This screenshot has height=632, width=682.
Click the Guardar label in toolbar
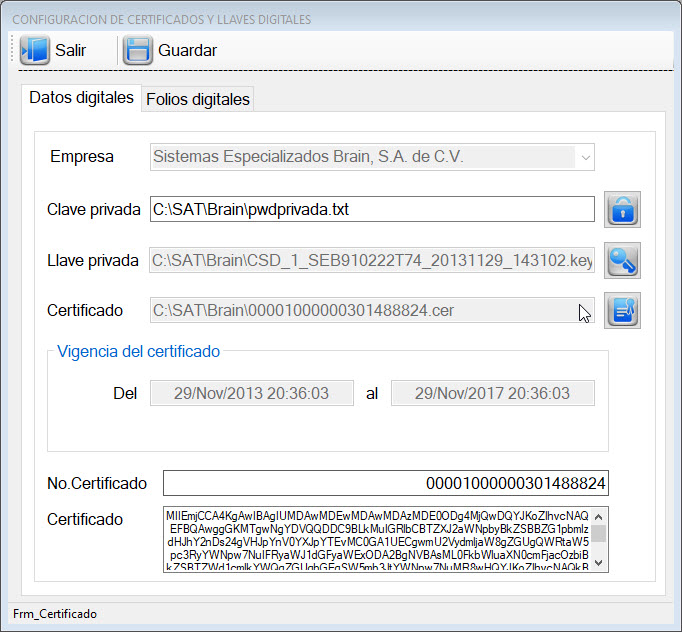click(187, 50)
